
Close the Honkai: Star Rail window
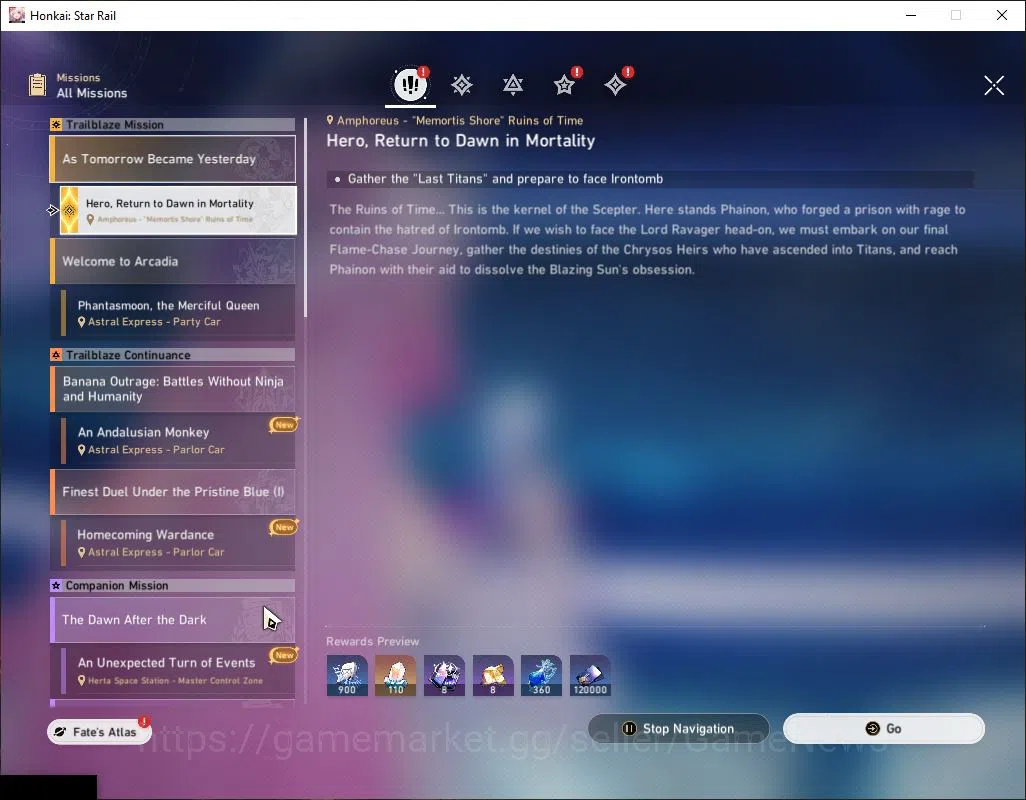pyautogui.click(x=1001, y=15)
